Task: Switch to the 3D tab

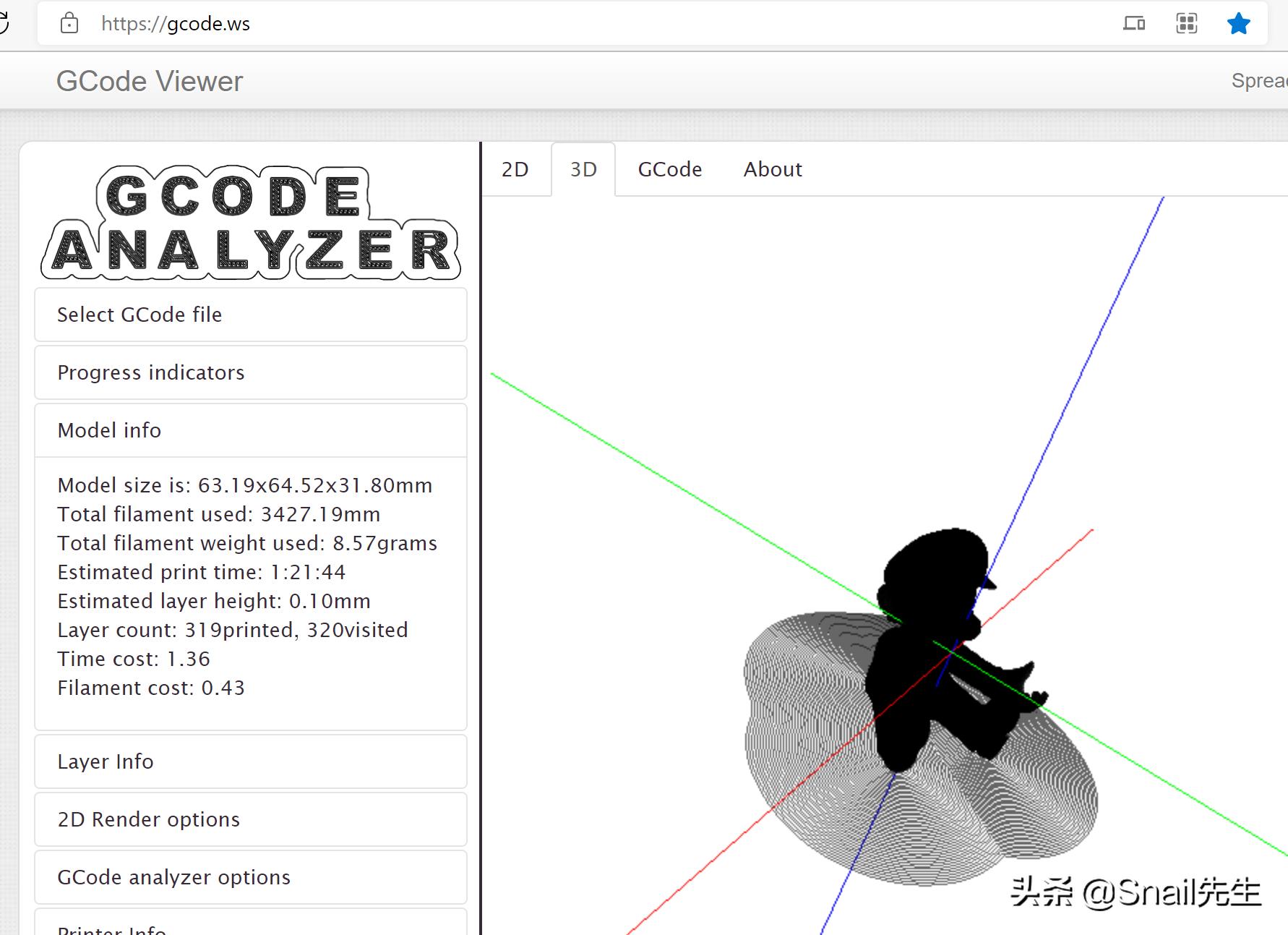Action: tap(583, 169)
